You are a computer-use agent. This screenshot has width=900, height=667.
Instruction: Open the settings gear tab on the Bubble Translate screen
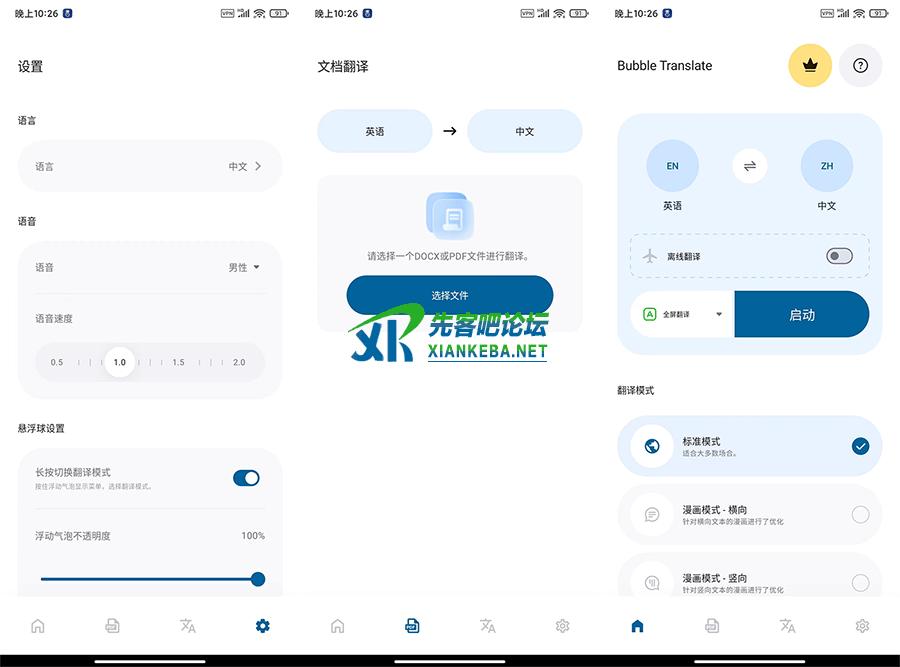pyautogui.click(x=862, y=626)
